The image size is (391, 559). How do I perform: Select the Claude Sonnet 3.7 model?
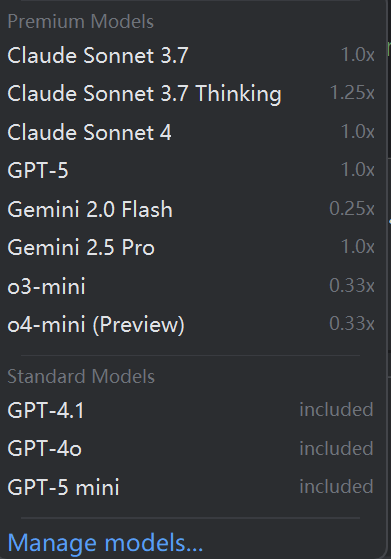pos(192,55)
